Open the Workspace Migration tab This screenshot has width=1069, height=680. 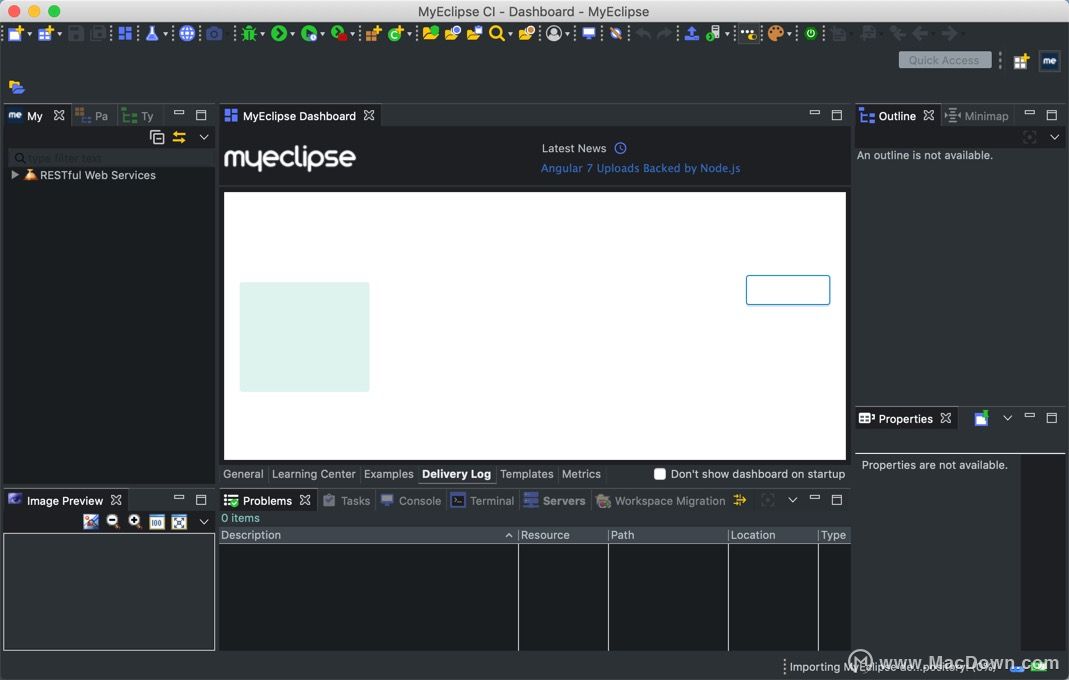click(x=661, y=501)
